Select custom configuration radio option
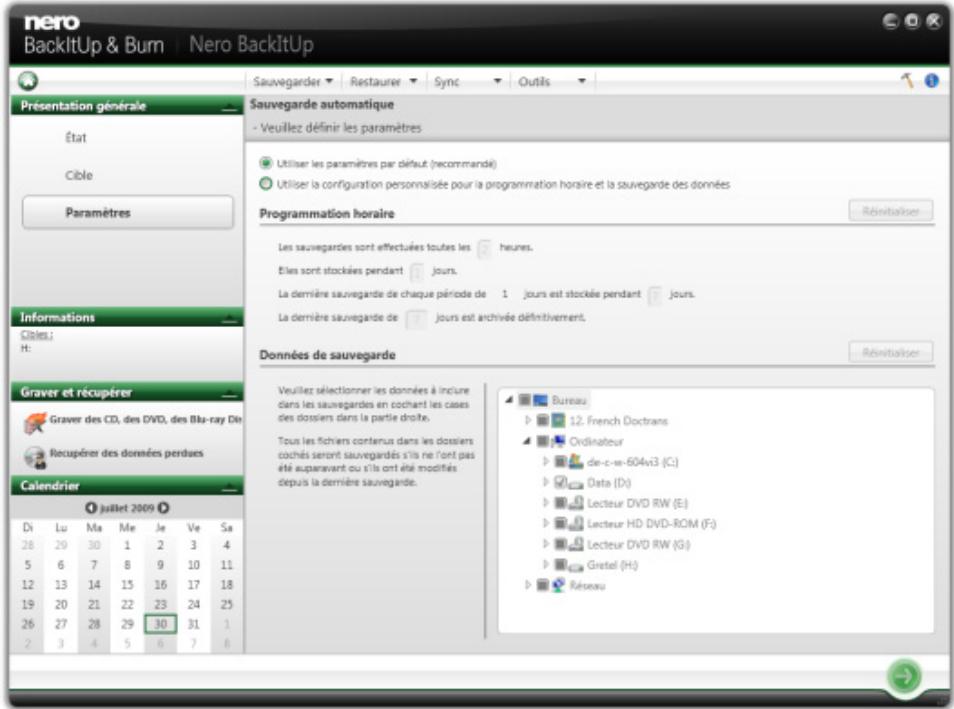 265,184
